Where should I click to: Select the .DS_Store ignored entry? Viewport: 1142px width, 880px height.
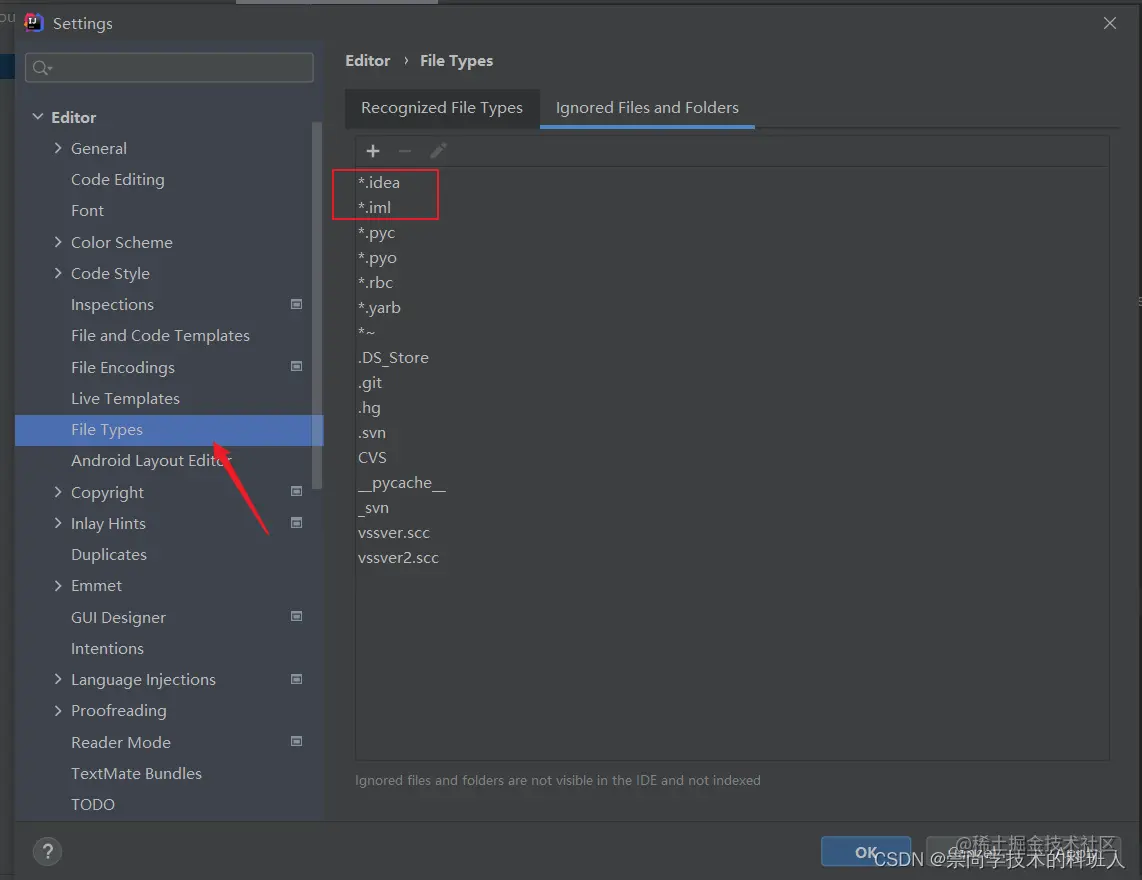(x=732, y=358)
